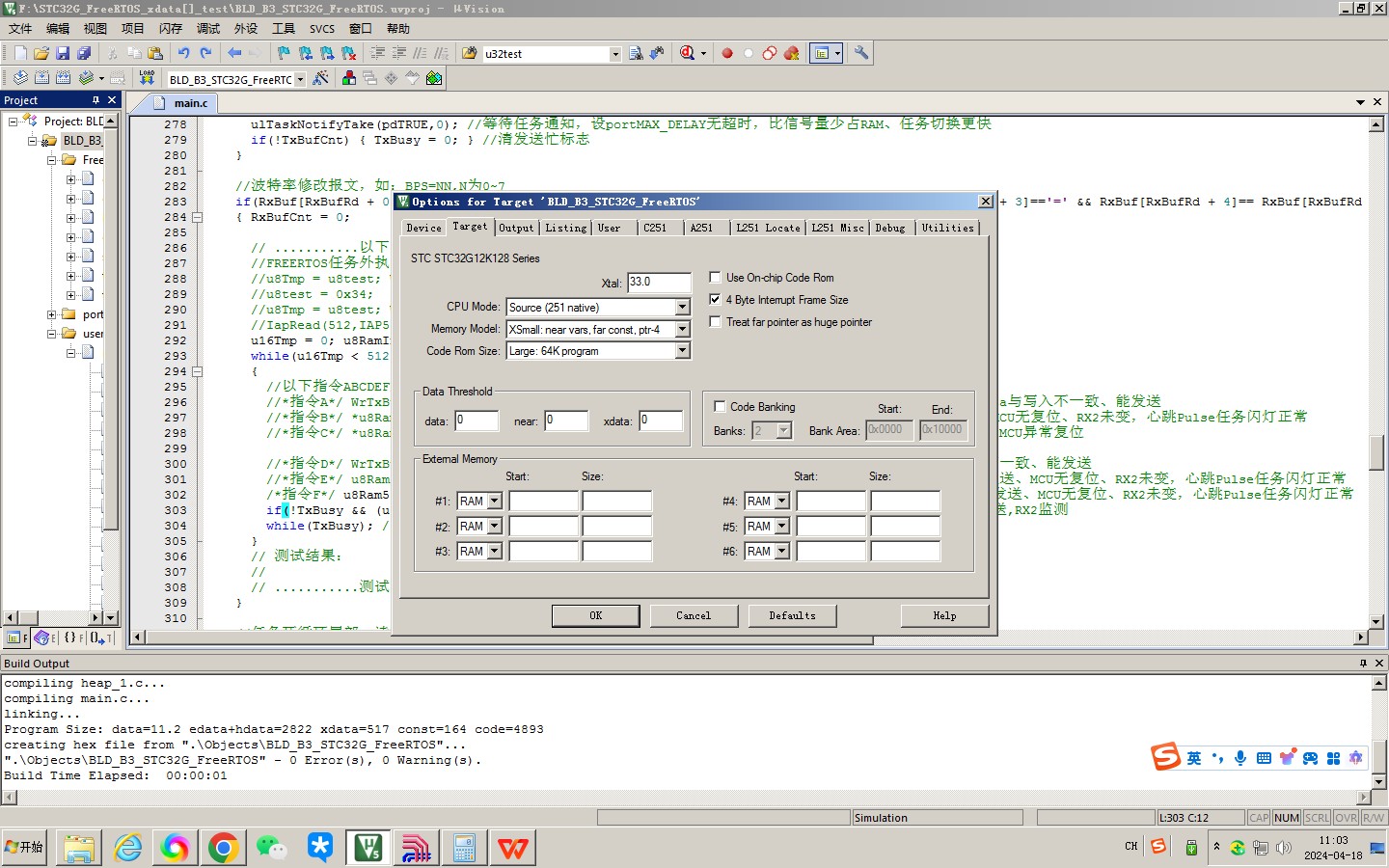The image size is (1389, 868).
Task: Collapse the Project: BLD tree node
Action: pos(14,122)
